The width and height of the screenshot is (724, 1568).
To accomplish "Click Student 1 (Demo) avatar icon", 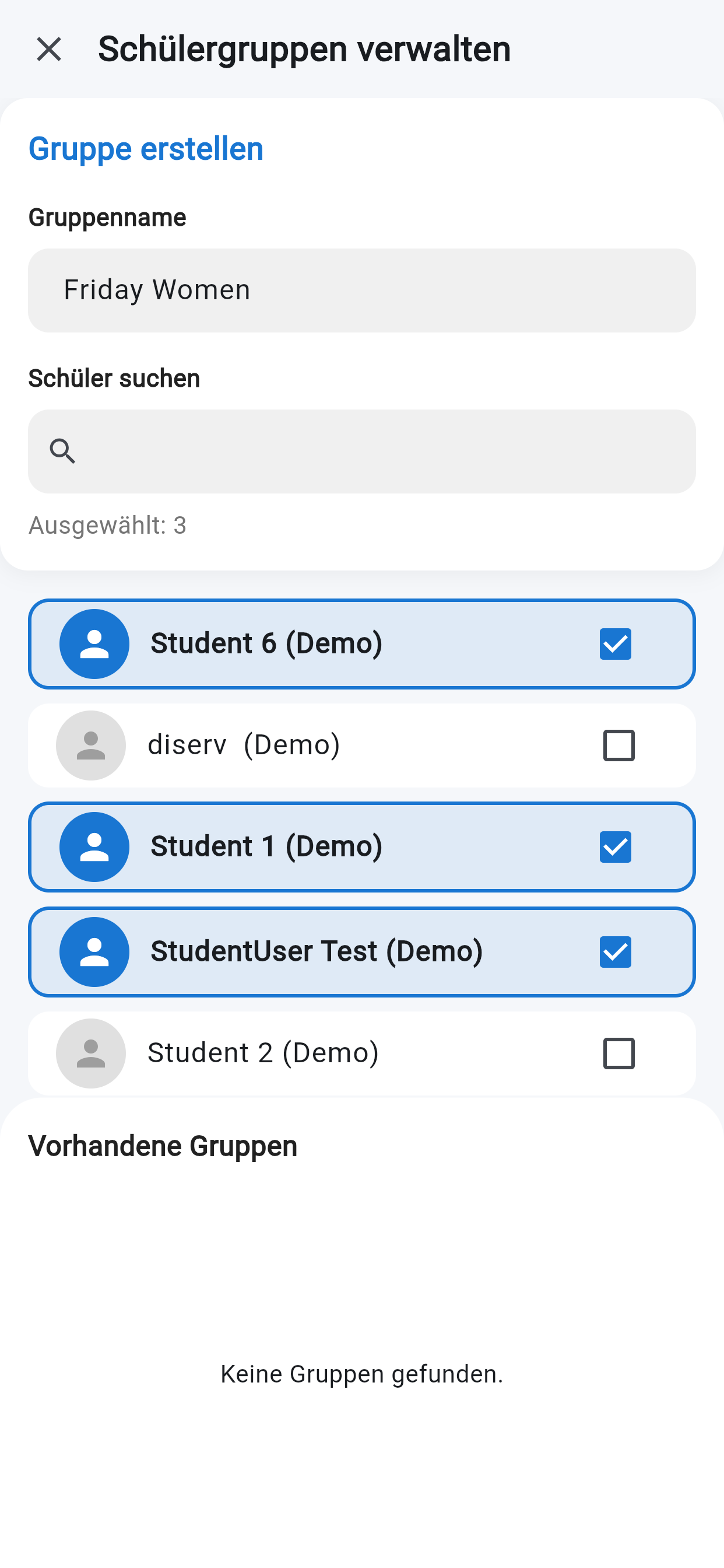I will [x=94, y=846].
